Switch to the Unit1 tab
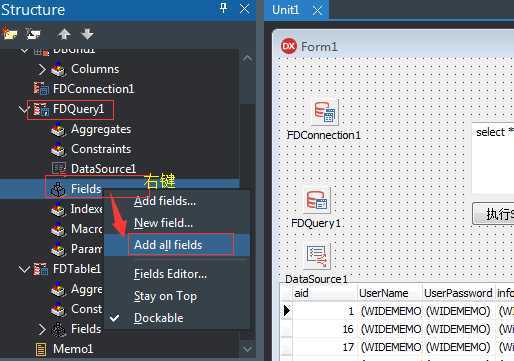Screen dimensions: 514x361 (285, 10)
